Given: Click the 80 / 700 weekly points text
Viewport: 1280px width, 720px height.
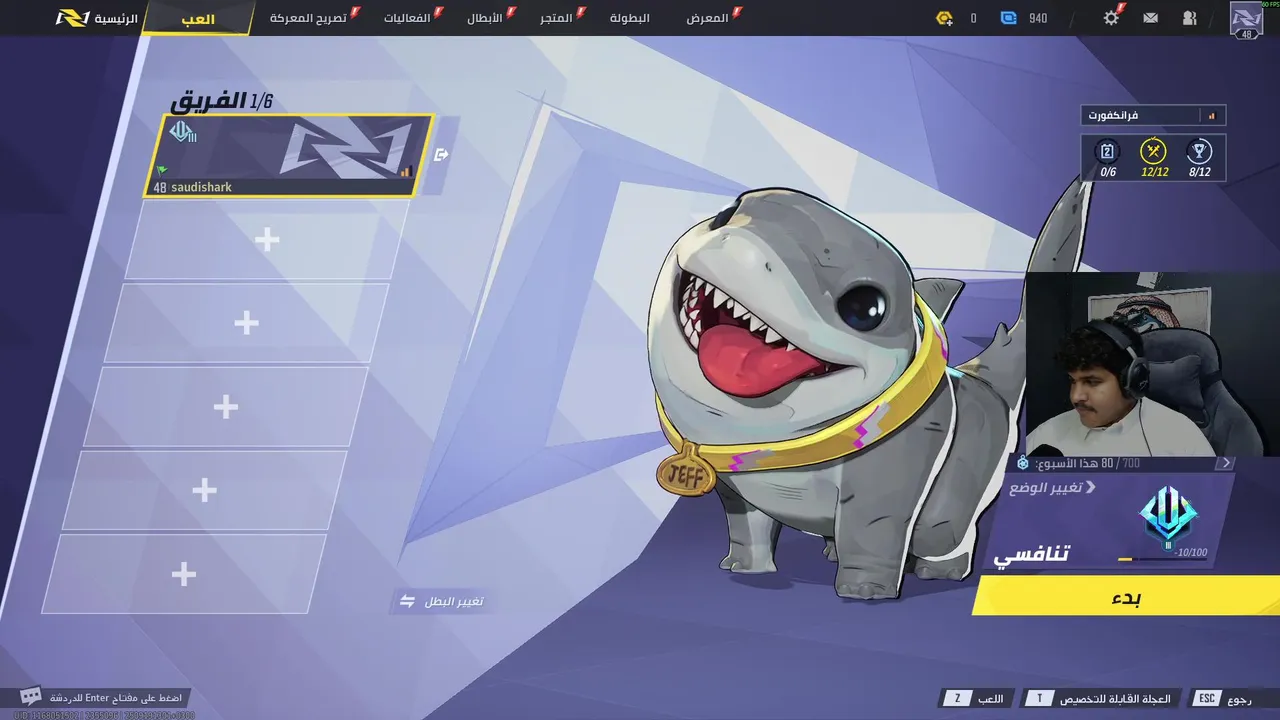Looking at the screenshot, I should point(1120,463).
